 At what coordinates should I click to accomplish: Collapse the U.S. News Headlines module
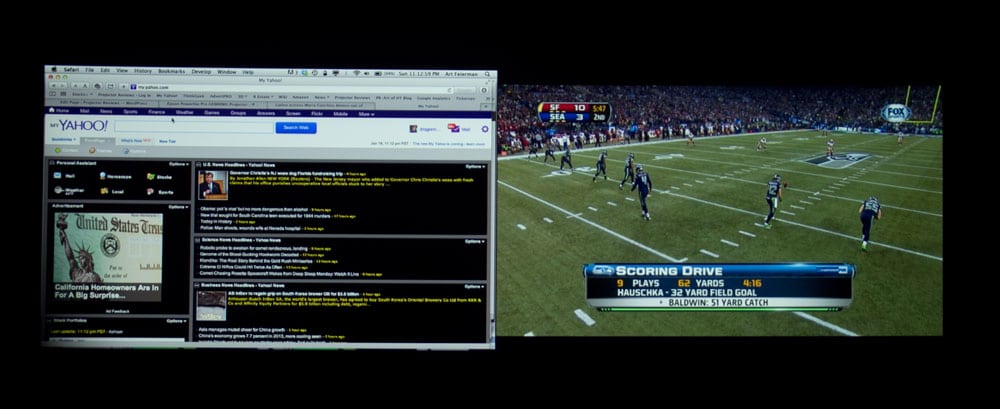[198, 165]
